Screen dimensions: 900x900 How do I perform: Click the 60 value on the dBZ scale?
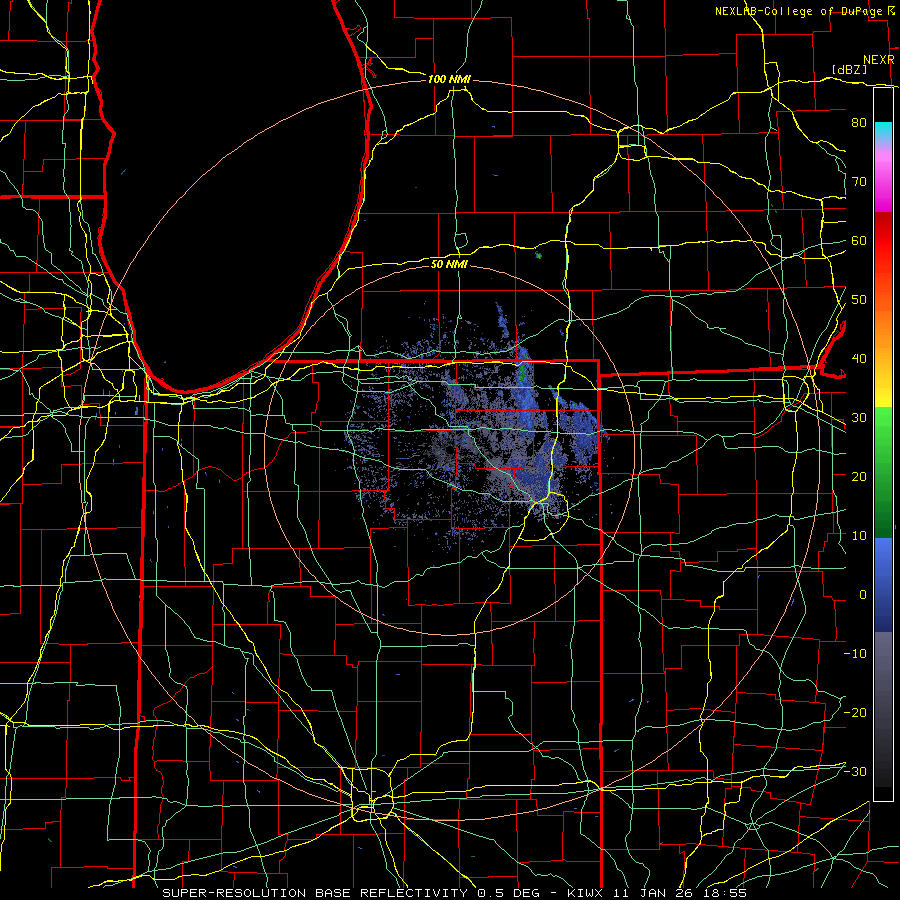[x=859, y=240]
